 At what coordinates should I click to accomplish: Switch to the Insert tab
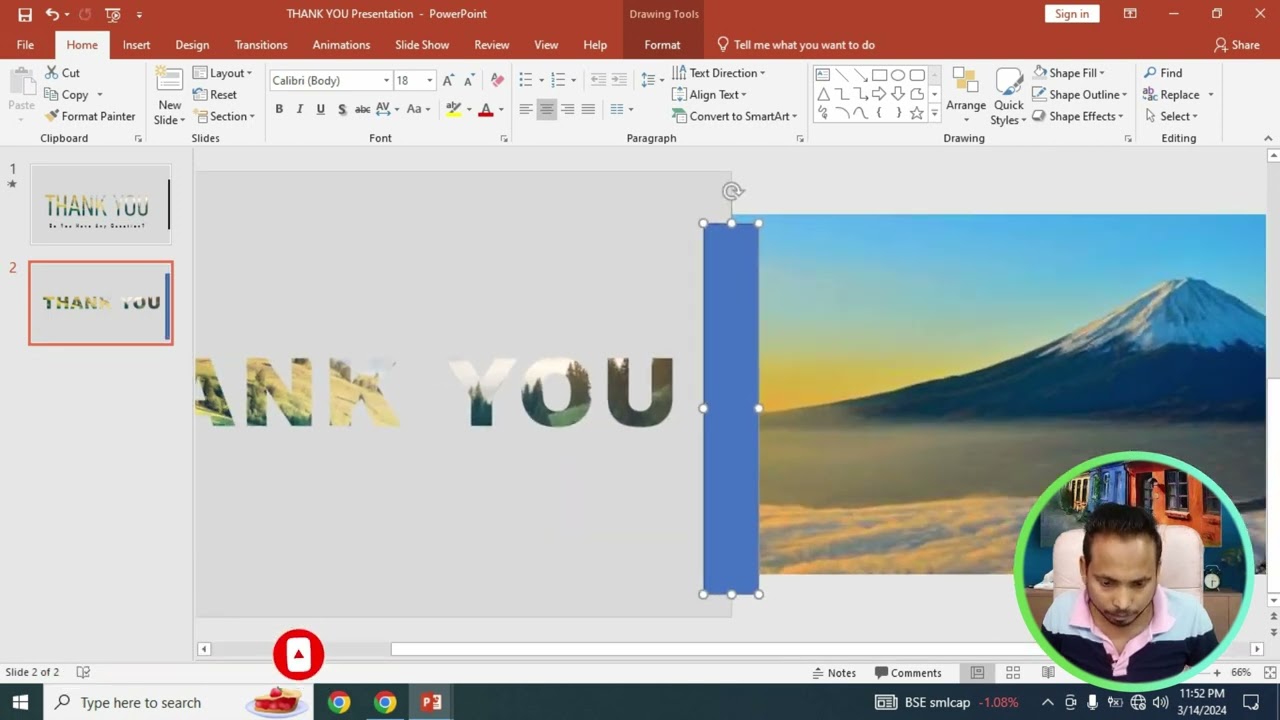(136, 45)
